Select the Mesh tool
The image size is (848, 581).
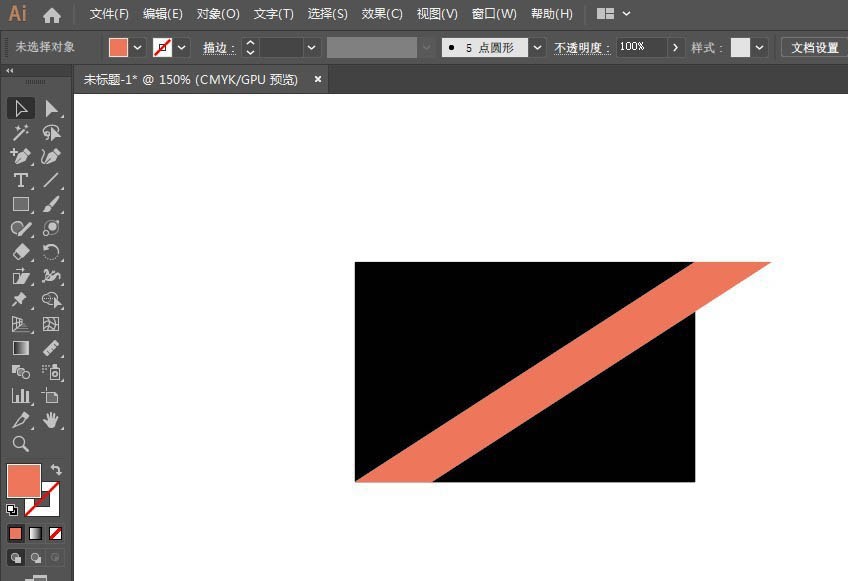[51, 324]
